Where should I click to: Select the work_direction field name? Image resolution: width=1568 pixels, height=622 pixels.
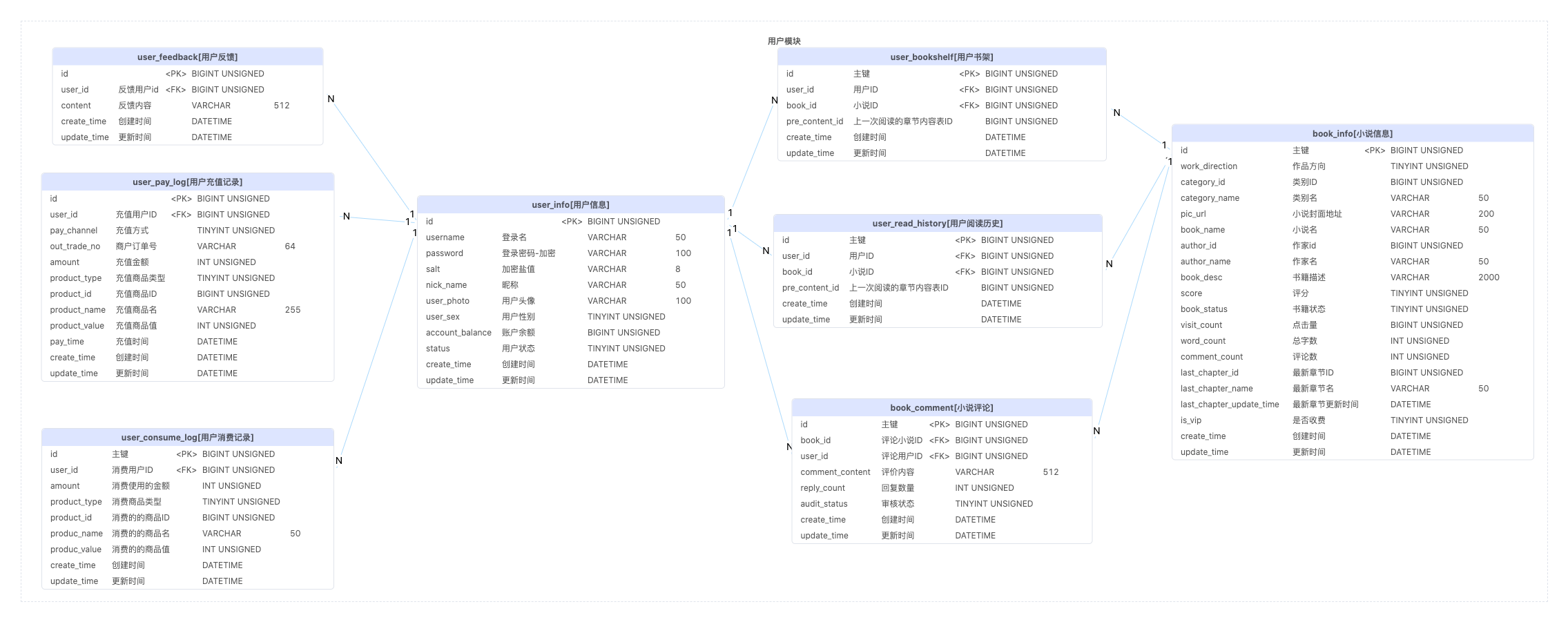(x=1209, y=166)
